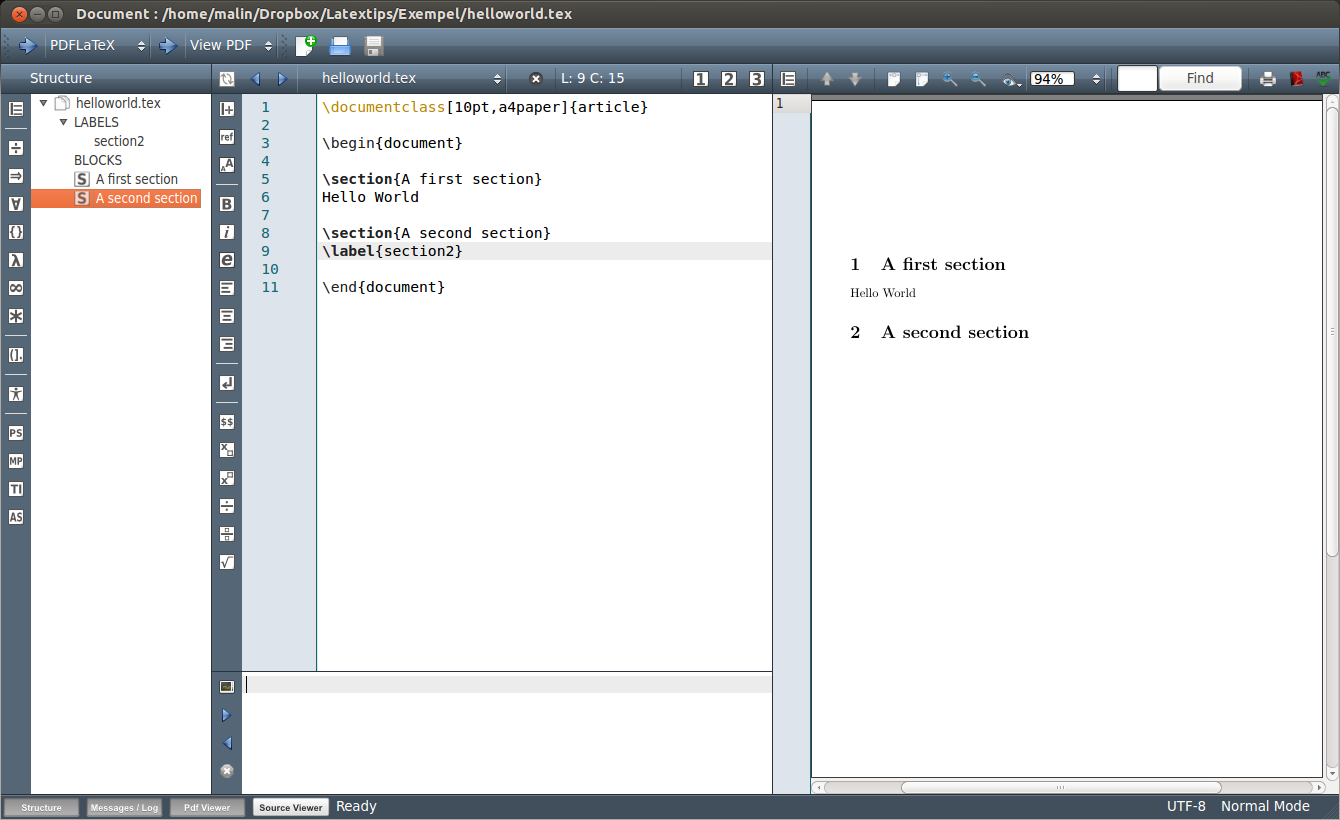Open the miscellaneous symbols (∀) panel
Viewport: 1340px width, 820px height.
[x=16, y=204]
